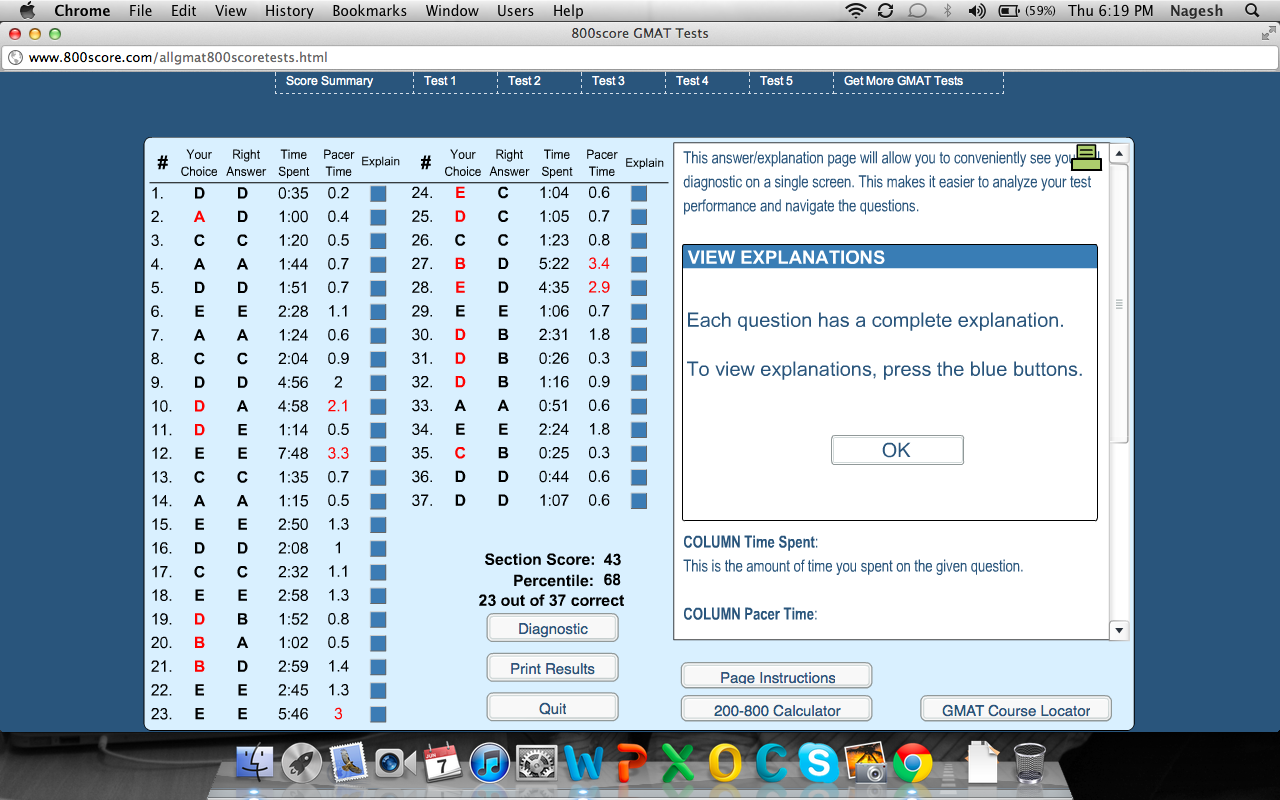Open Microsoft PowerPoint from the Dock
The image size is (1280, 800).
(631, 763)
